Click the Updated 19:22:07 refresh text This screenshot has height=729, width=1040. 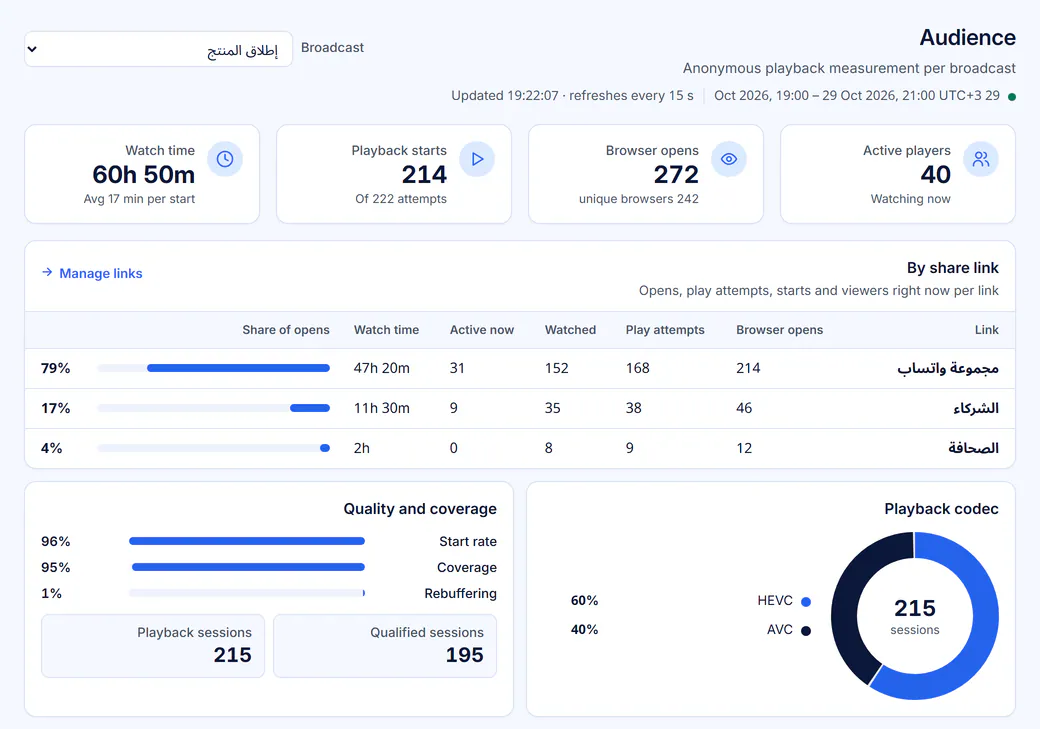pos(572,96)
